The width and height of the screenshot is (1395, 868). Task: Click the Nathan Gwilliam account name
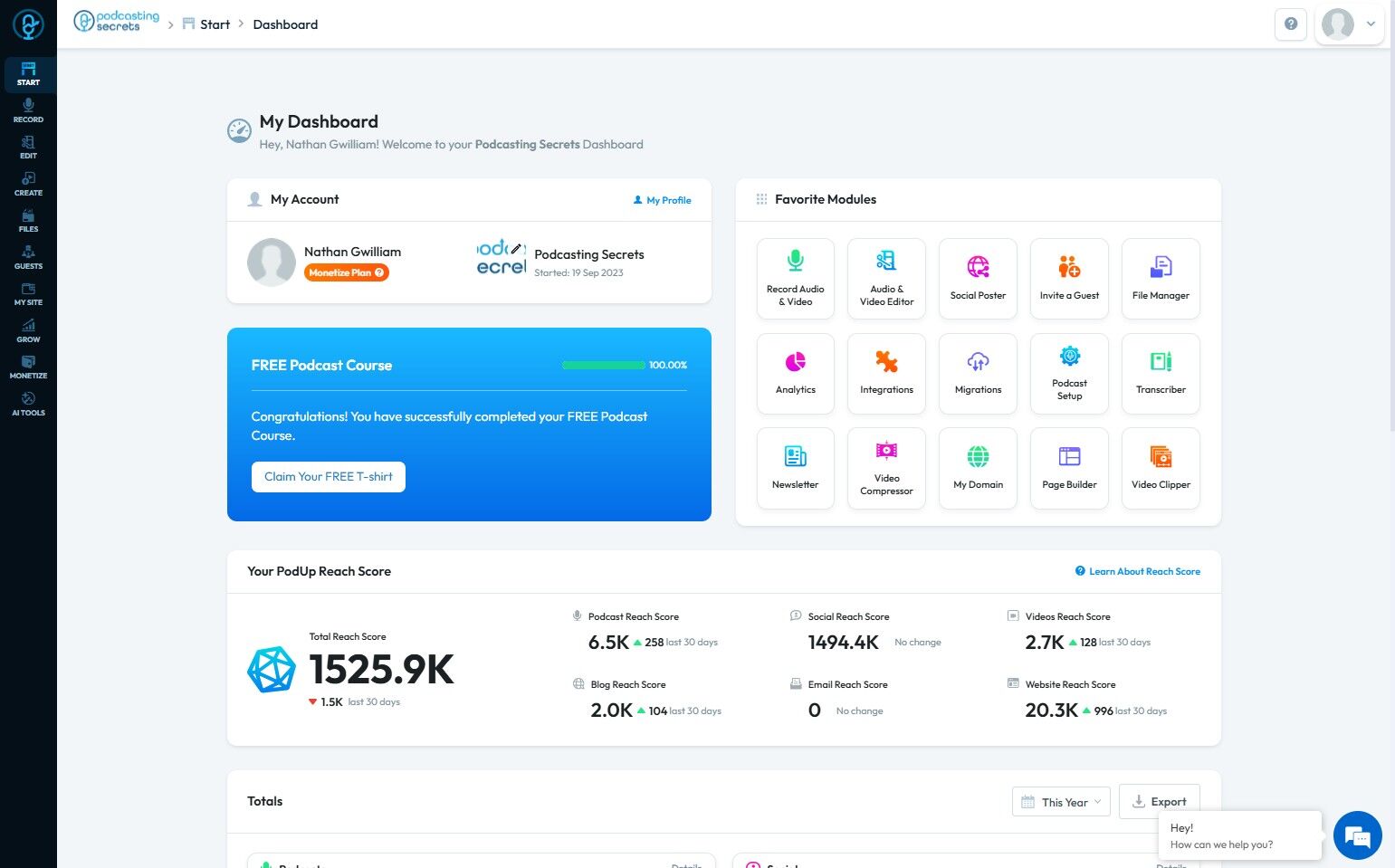point(352,252)
